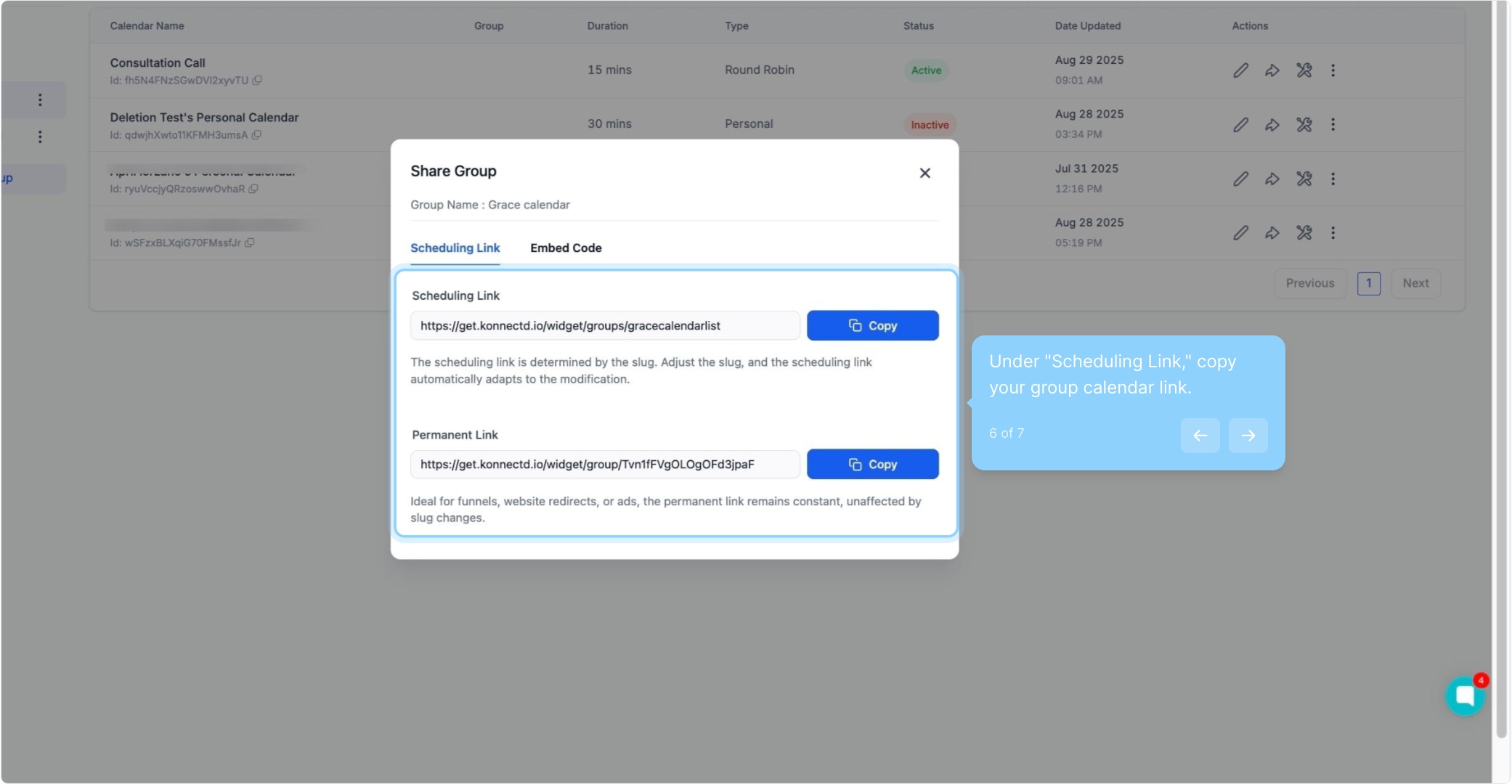Switch to the Embed Code tab
The width and height of the screenshot is (1512, 784).
(566, 248)
